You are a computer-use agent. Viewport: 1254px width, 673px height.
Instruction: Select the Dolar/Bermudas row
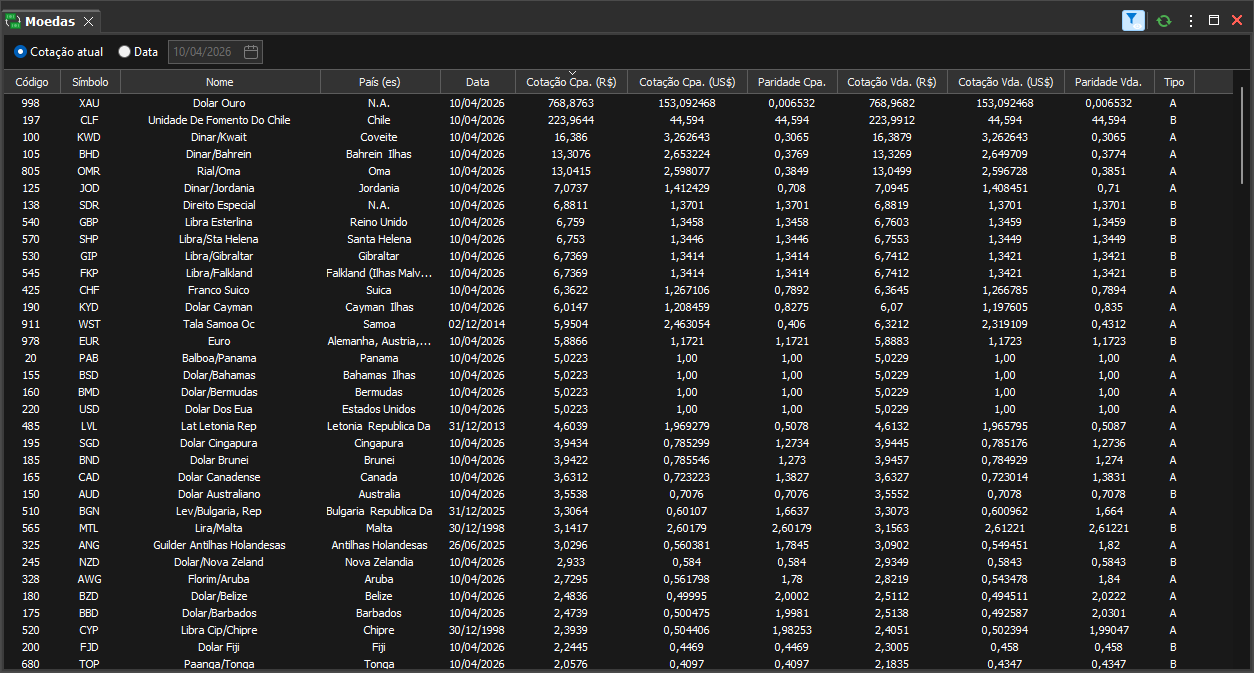point(618,392)
